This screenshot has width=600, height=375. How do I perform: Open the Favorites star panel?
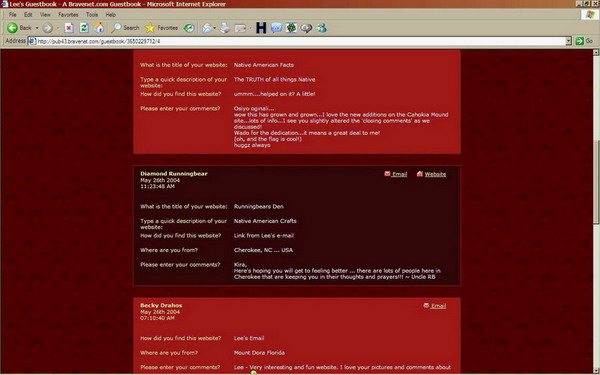(x=161, y=28)
